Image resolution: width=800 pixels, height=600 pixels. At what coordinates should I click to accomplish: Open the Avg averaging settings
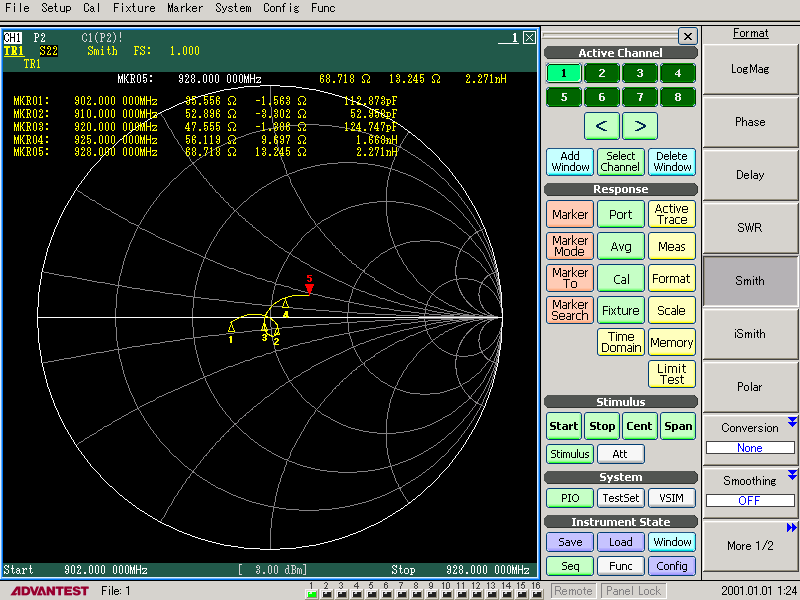[x=621, y=246]
